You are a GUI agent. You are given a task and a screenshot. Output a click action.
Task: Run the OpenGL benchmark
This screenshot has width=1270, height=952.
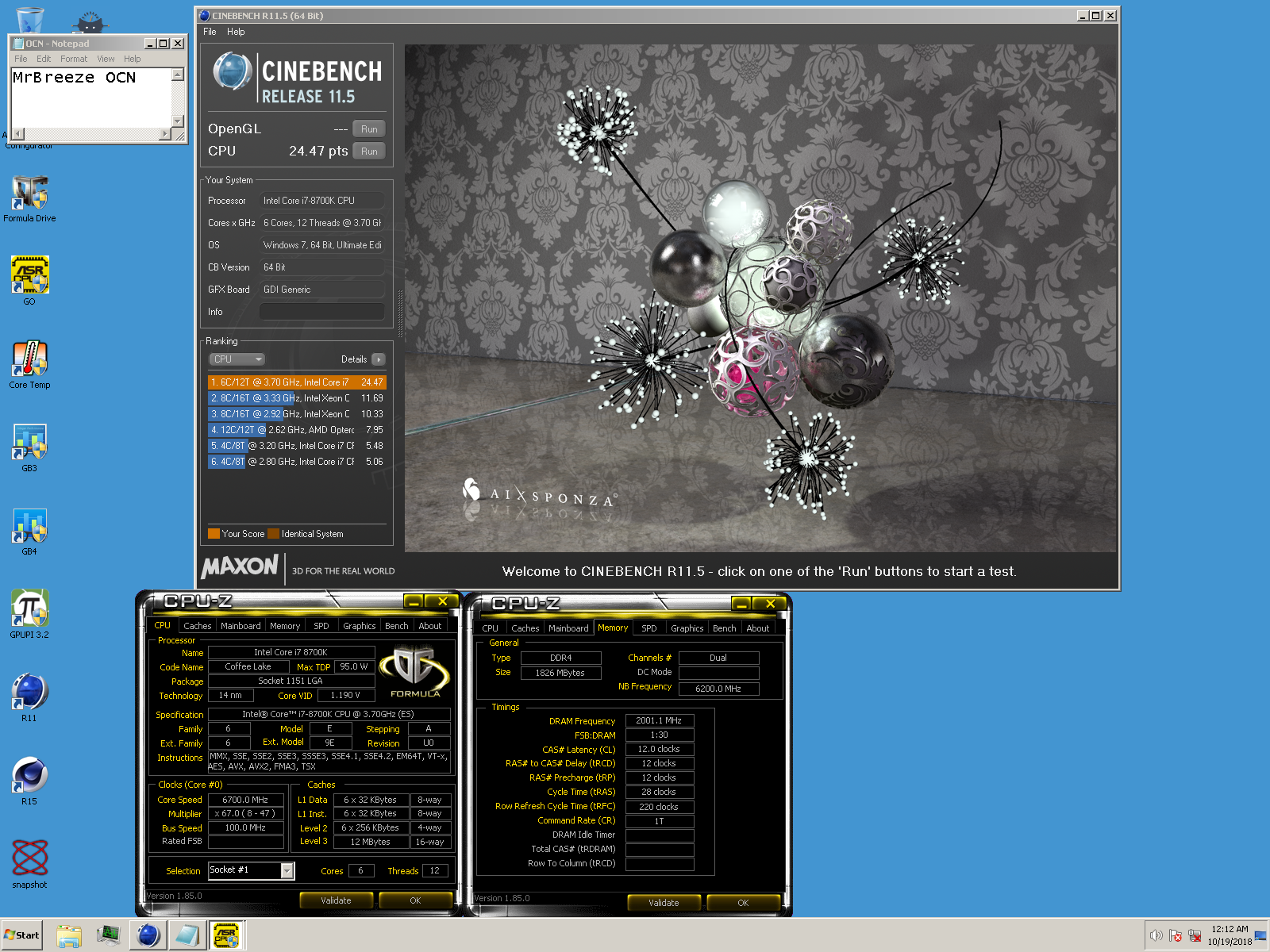tap(369, 129)
